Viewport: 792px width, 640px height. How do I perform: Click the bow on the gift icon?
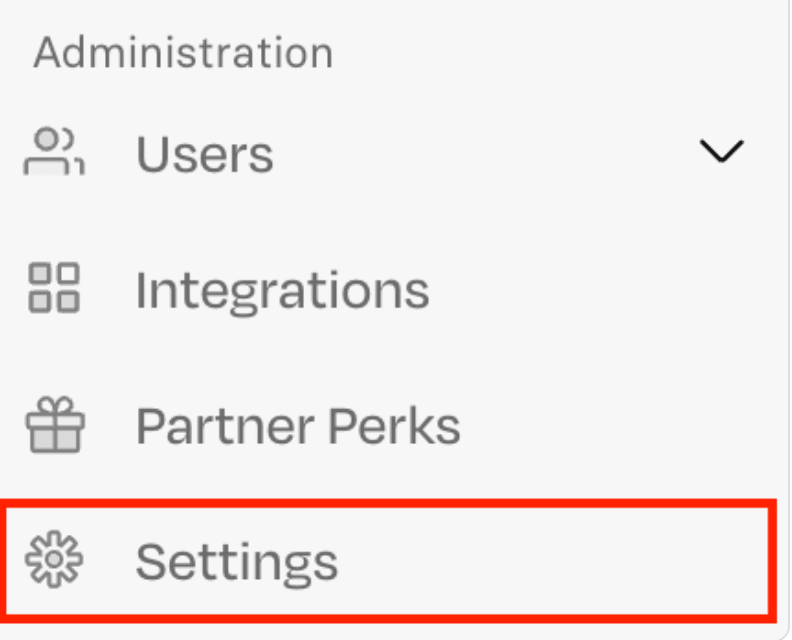[x=55, y=407]
